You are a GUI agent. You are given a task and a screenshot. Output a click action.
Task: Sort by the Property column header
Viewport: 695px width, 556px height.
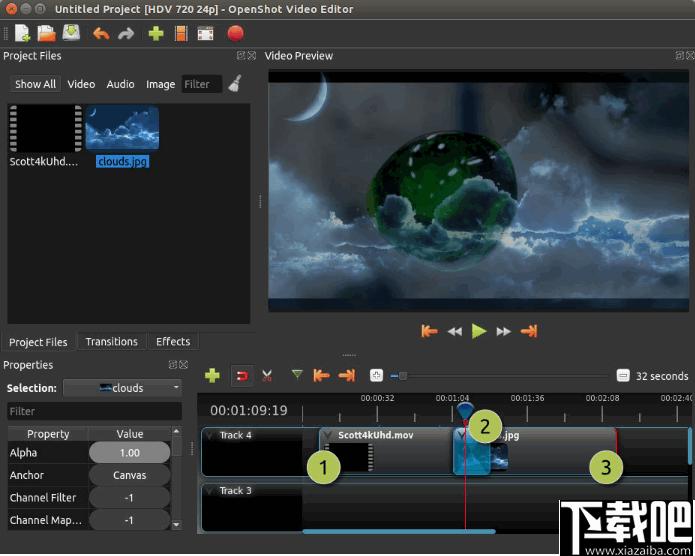click(x=48, y=434)
